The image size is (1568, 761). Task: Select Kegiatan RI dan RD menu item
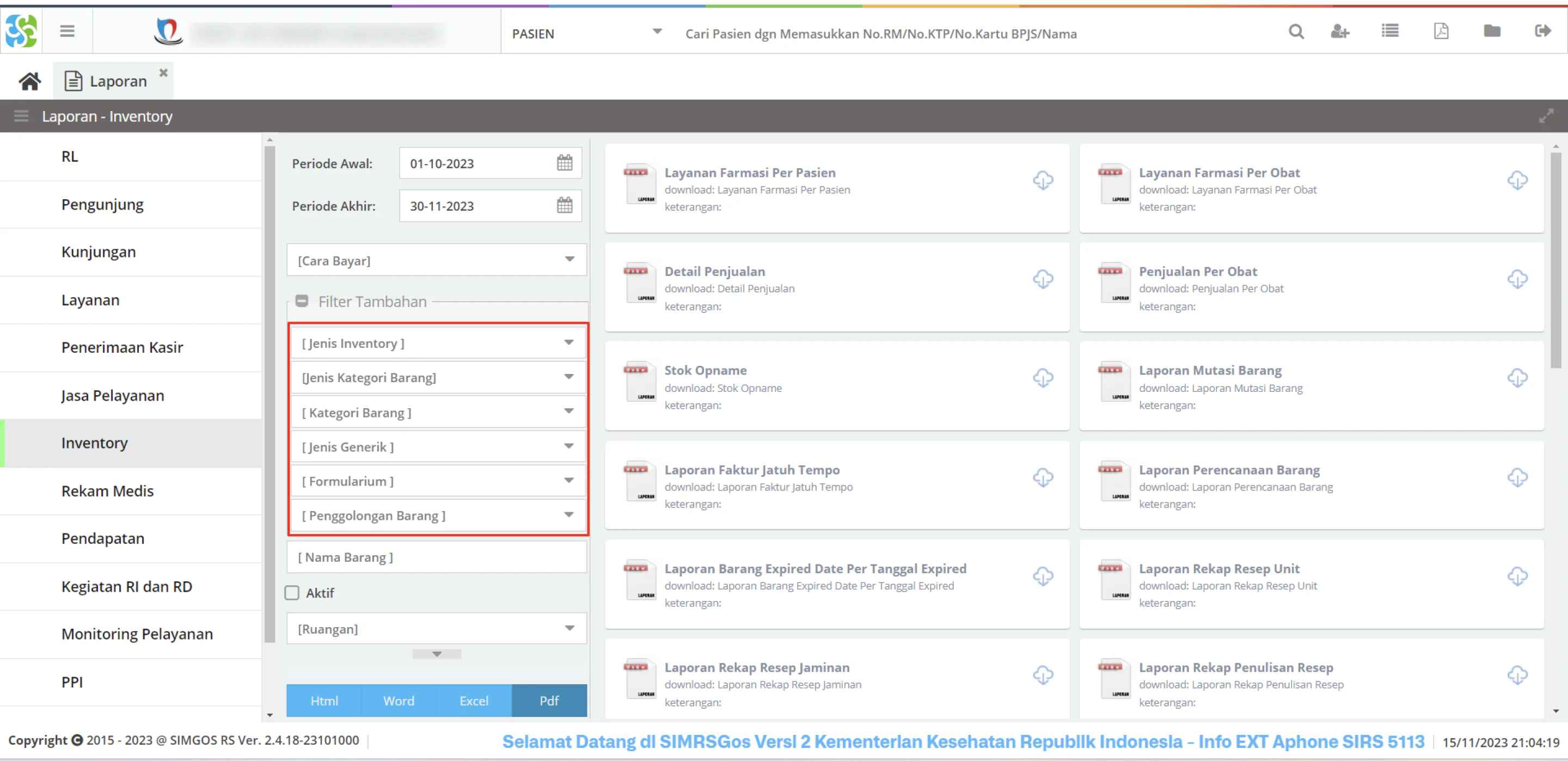click(x=131, y=586)
